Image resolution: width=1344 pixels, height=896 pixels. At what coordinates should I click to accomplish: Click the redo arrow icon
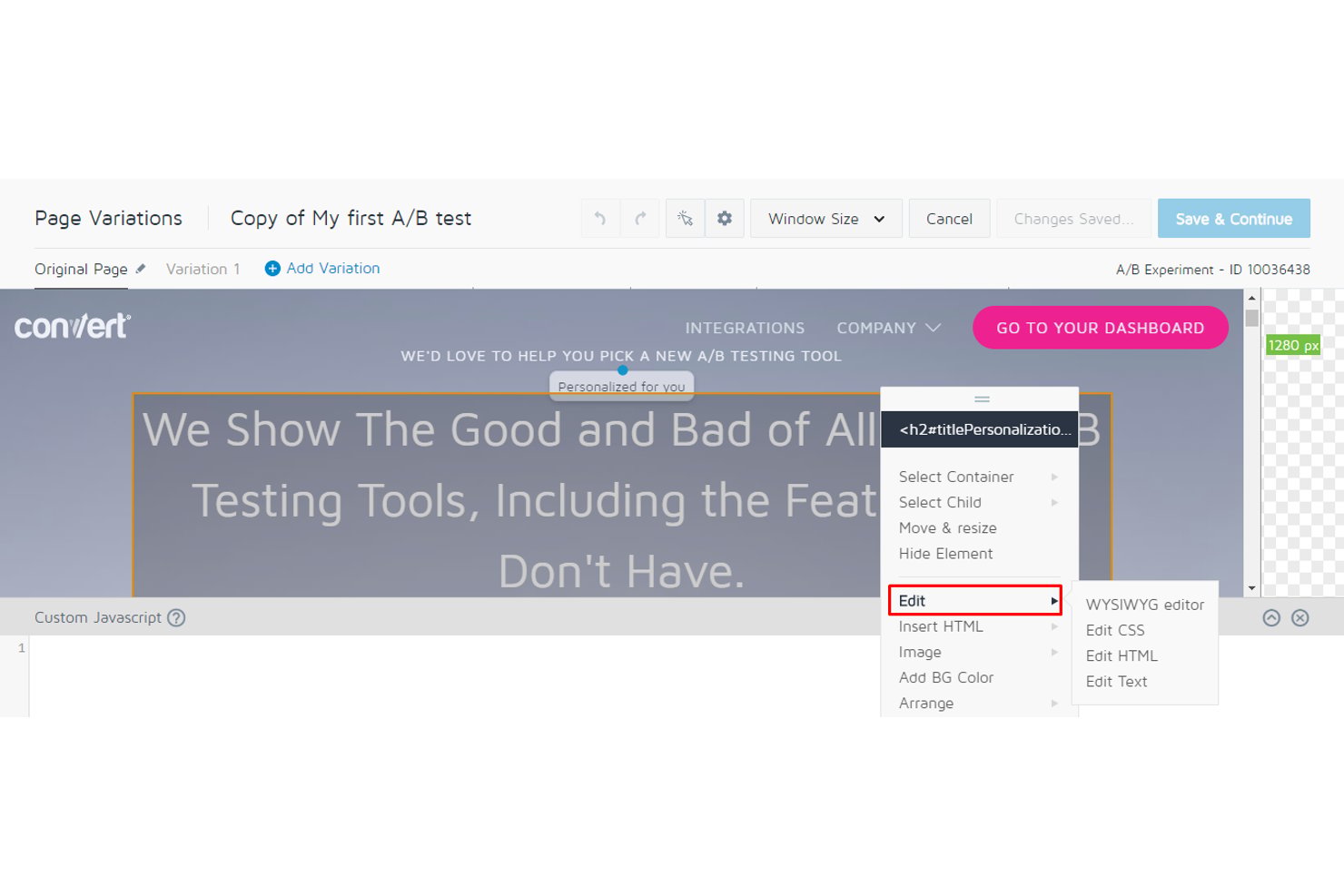point(640,218)
